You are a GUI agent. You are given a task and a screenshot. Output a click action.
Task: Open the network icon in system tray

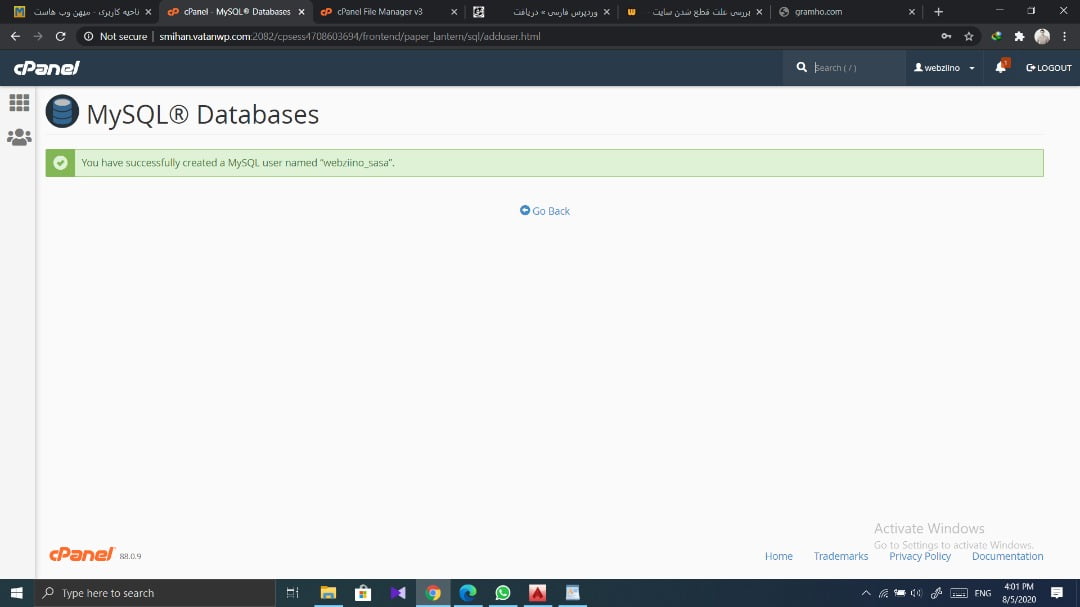(x=883, y=593)
